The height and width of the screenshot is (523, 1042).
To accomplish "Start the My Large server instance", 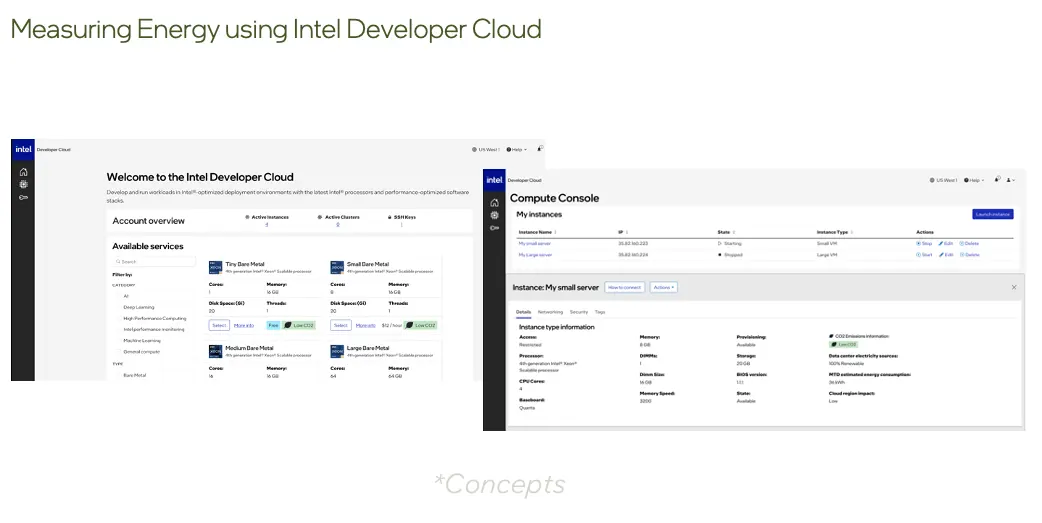I will (924, 255).
